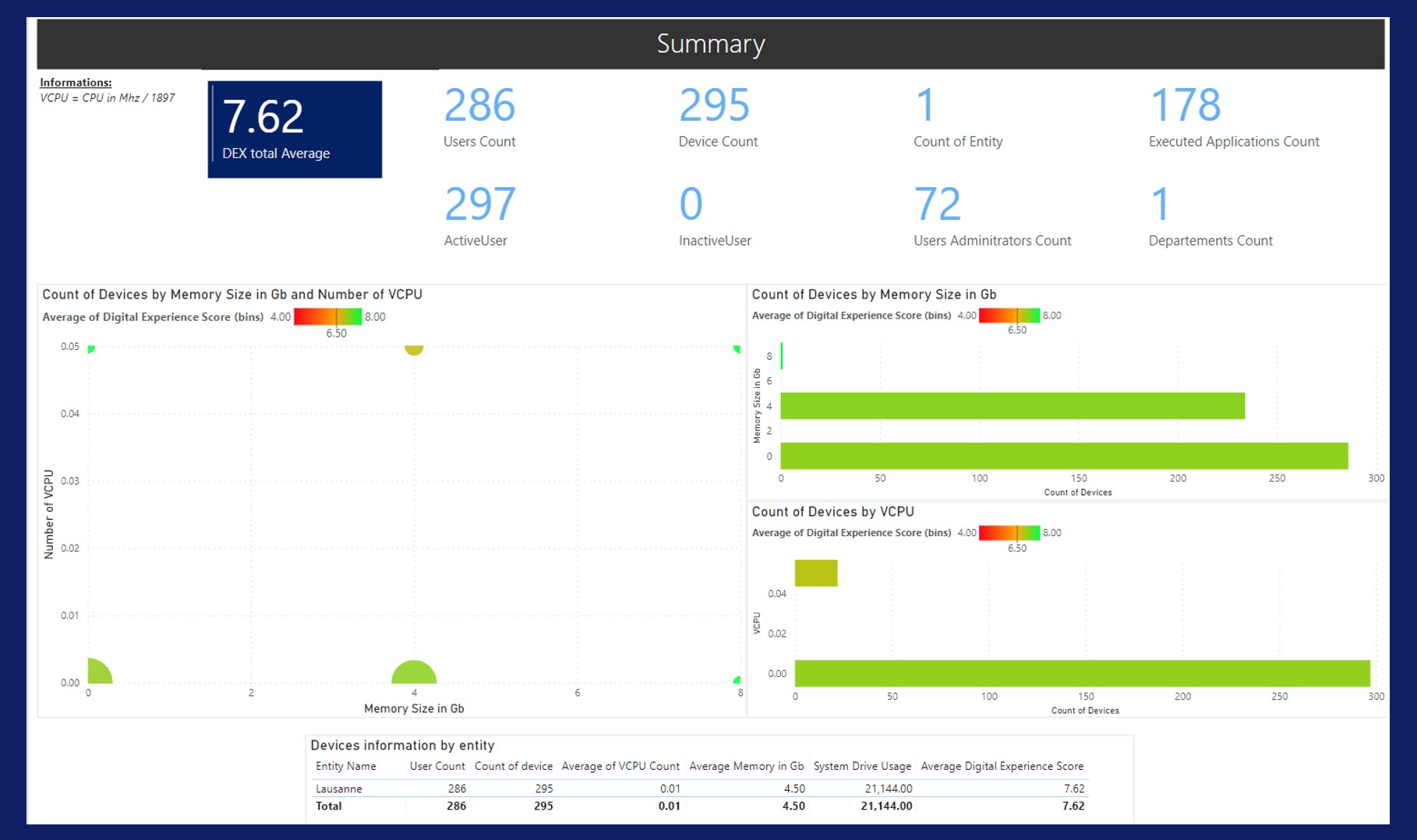Screen dimensions: 1417x840
Task: Select the Lausanne row in entity table
Action: 339,789
